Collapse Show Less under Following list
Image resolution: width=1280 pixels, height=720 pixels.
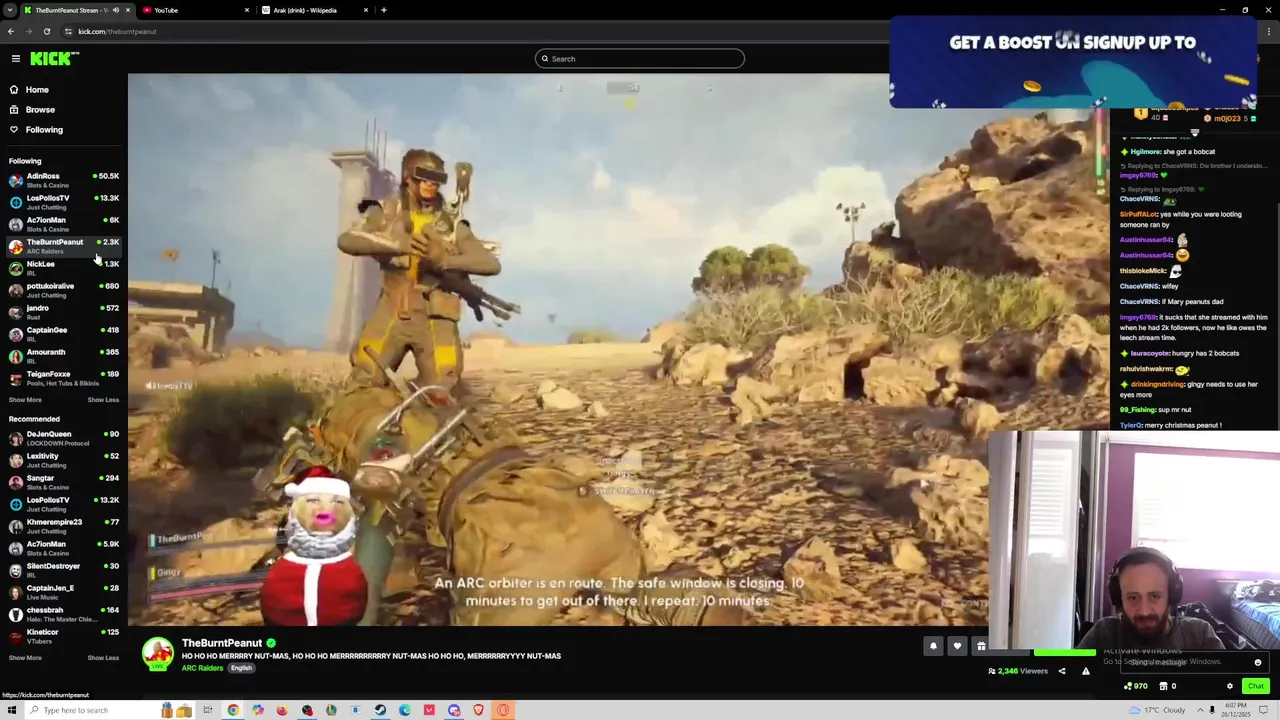tap(103, 400)
